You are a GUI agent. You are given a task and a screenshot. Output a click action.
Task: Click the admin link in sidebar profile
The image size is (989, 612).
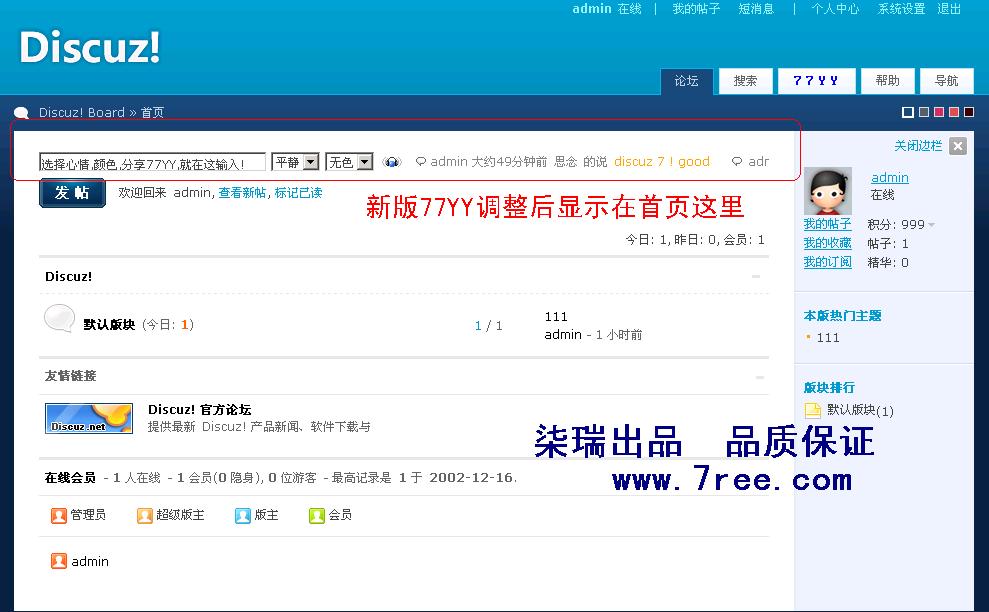pyautogui.click(x=889, y=178)
